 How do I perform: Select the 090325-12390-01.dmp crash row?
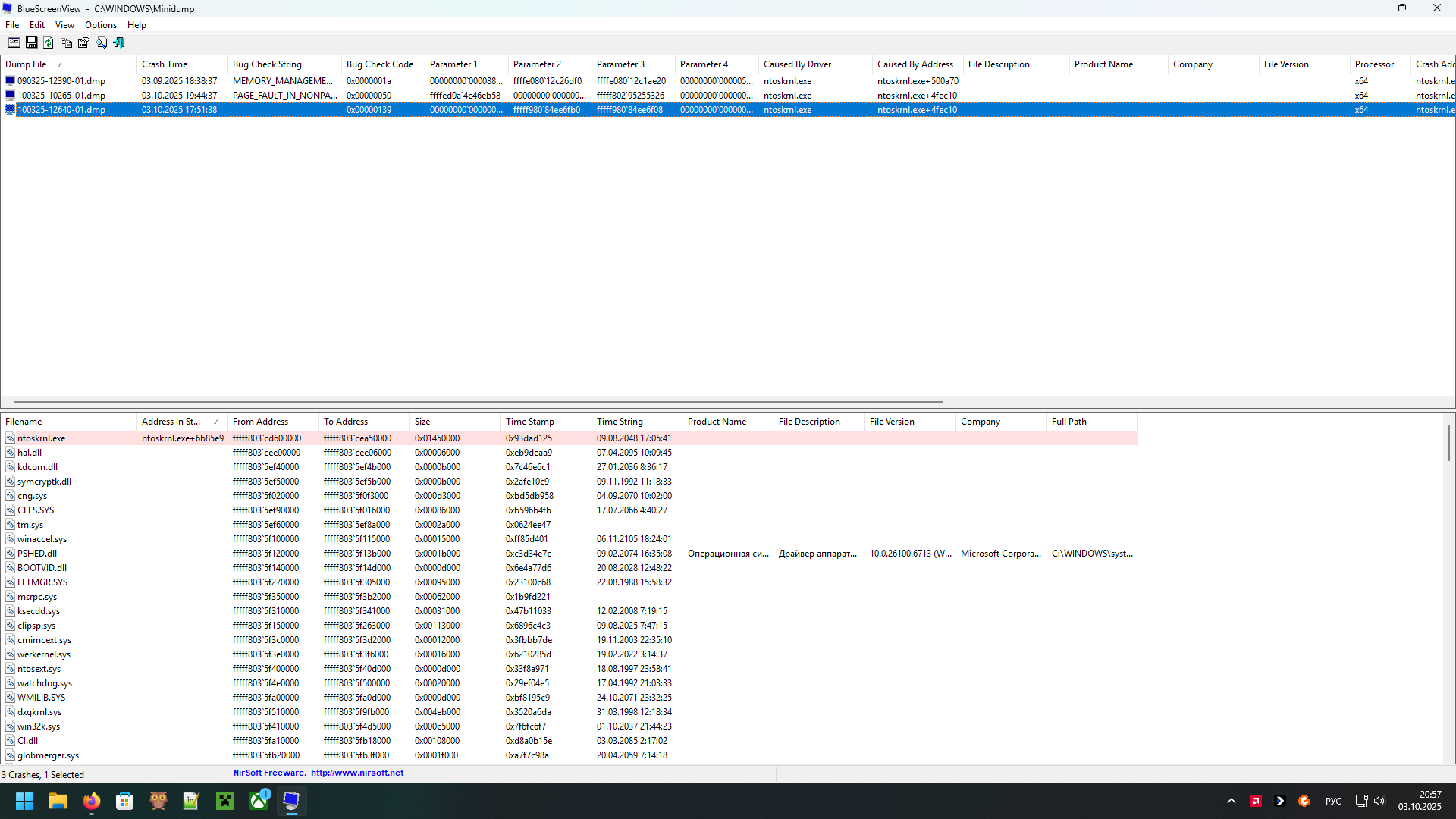[x=61, y=81]
